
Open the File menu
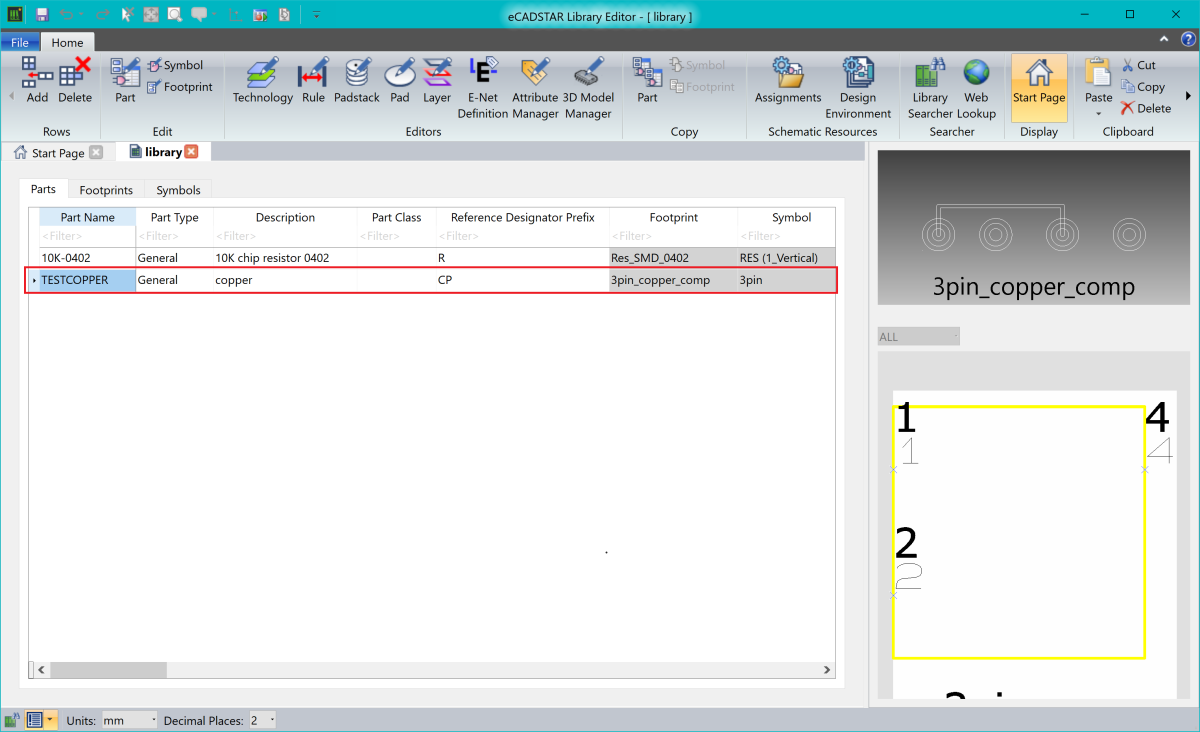tap(20, 43)
